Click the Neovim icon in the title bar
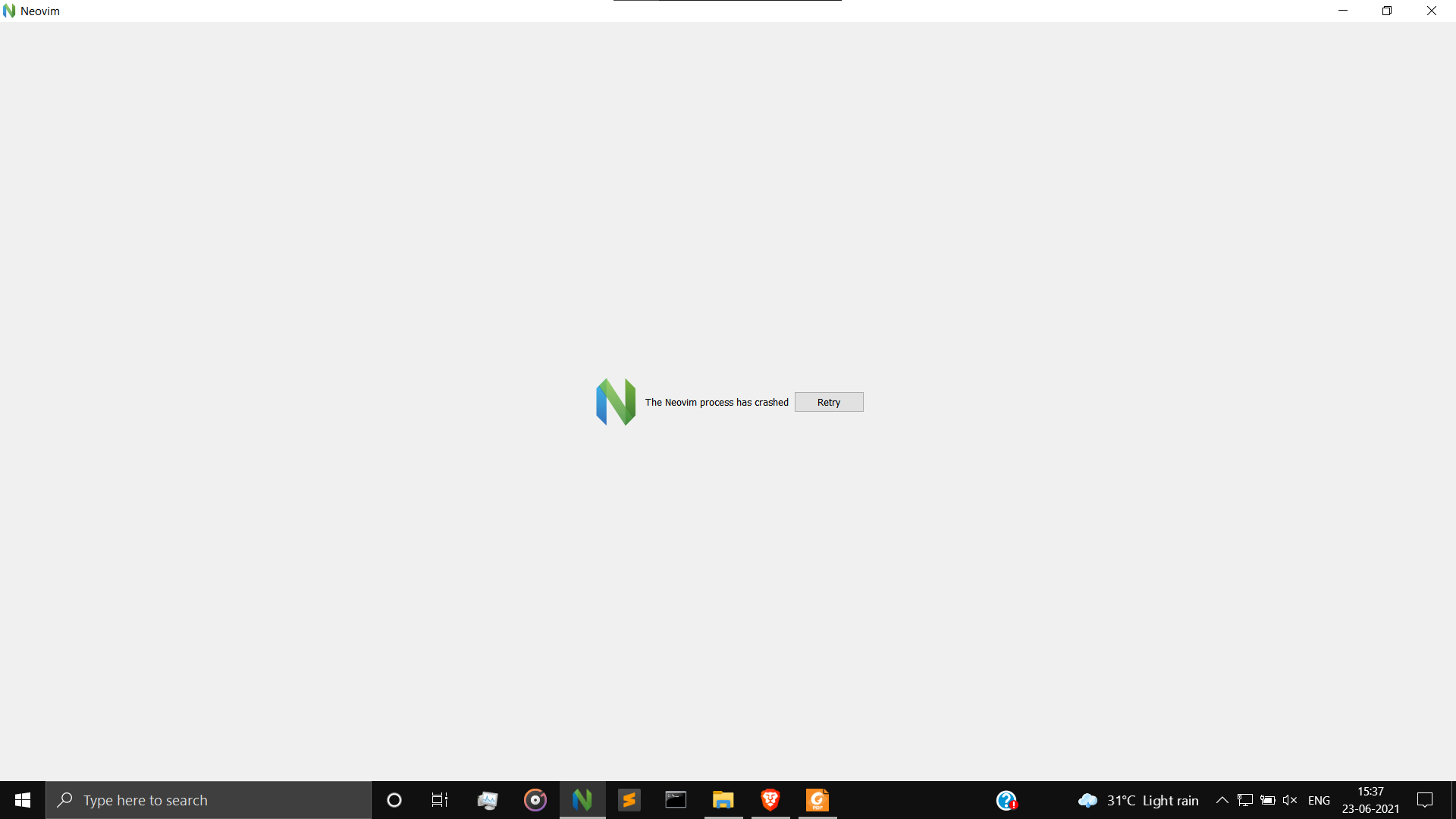The image size is (1456, 819). tap(9, 11)
